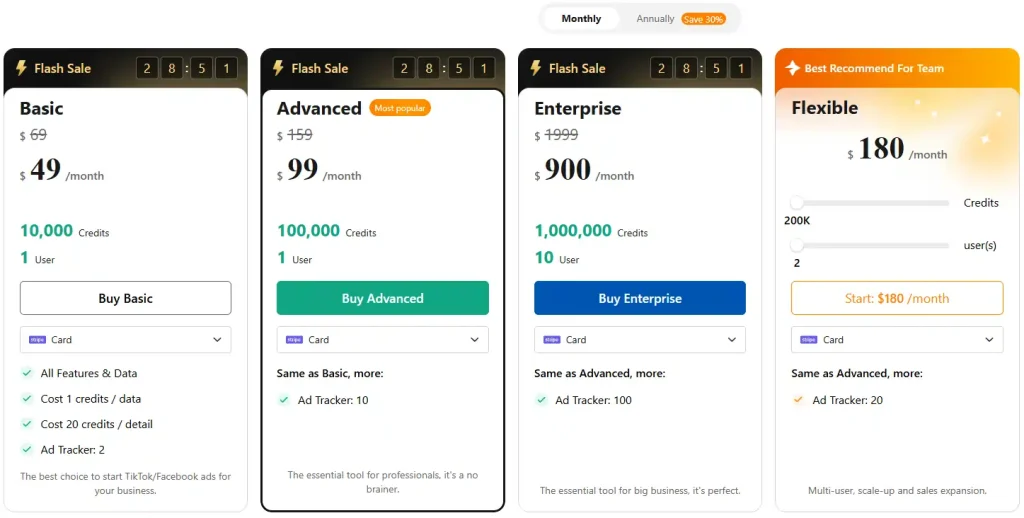The image size is (1024, 518).
Task: Click the check icon beside Cost 20 credits / detail
Action: 27,424
